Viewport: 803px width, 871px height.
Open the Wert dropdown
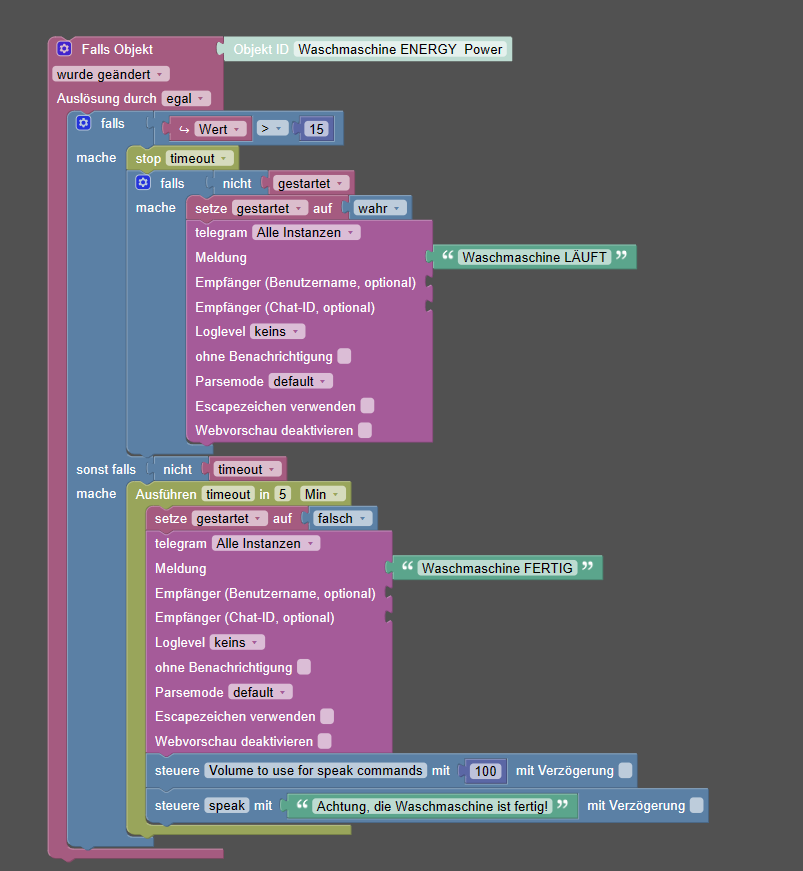tap(220, 129)
